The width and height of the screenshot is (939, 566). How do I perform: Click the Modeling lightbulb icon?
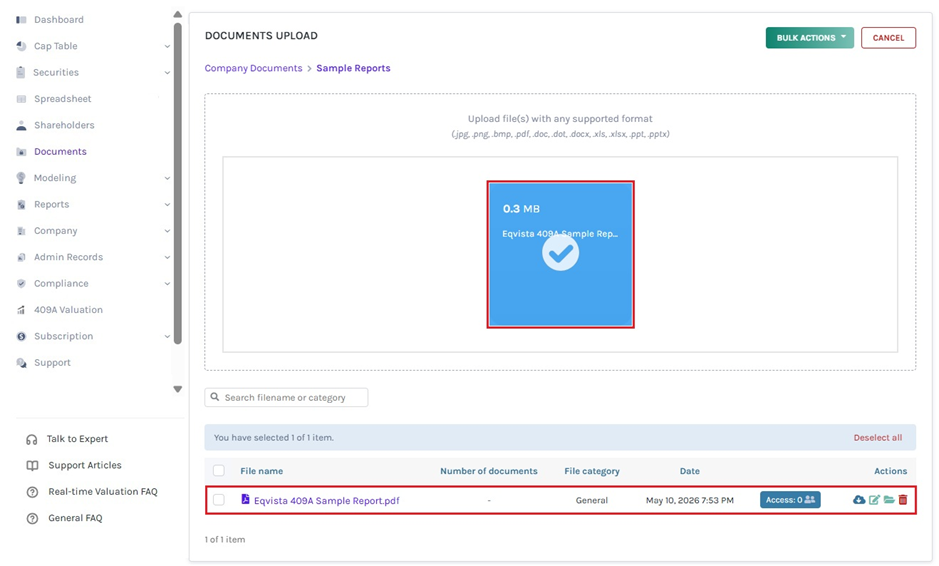pos(21,178)
